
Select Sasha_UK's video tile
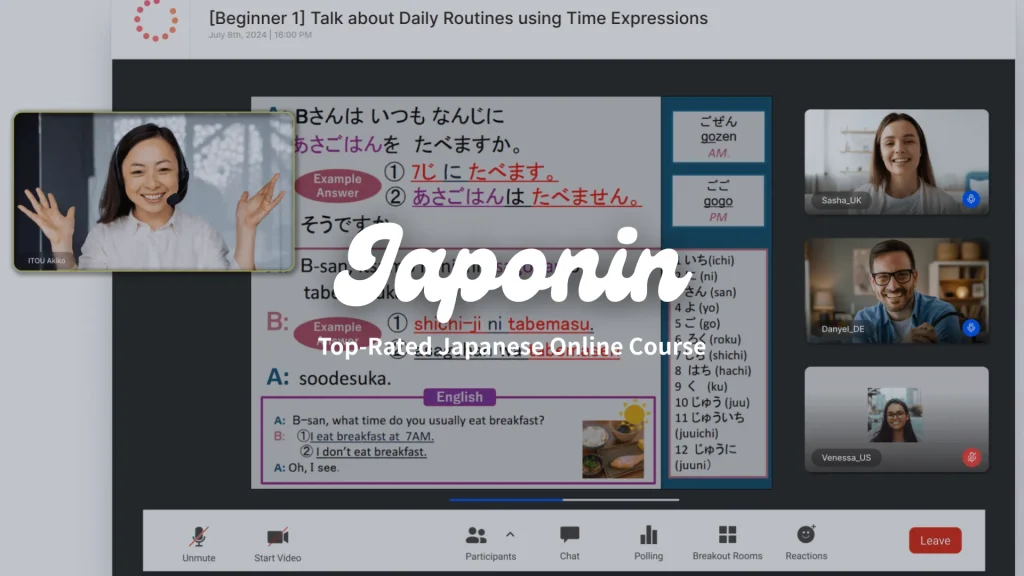click(897, 160)
